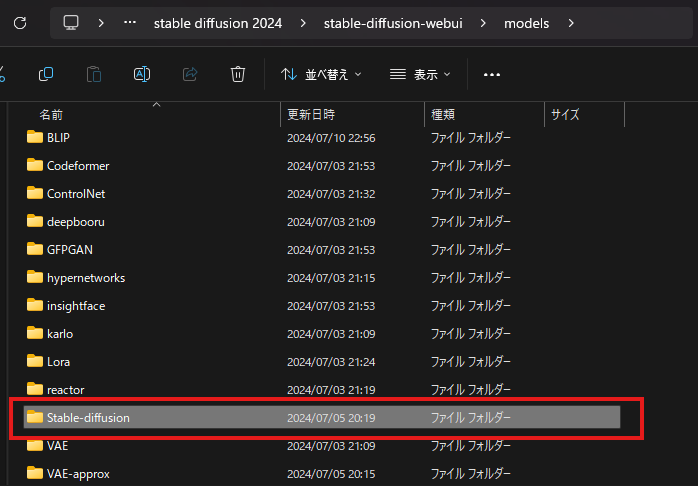Open the 表示 view dropdown
Viewport: 698px width, 486px height.
pyautogui.click(x=420, y=74)
